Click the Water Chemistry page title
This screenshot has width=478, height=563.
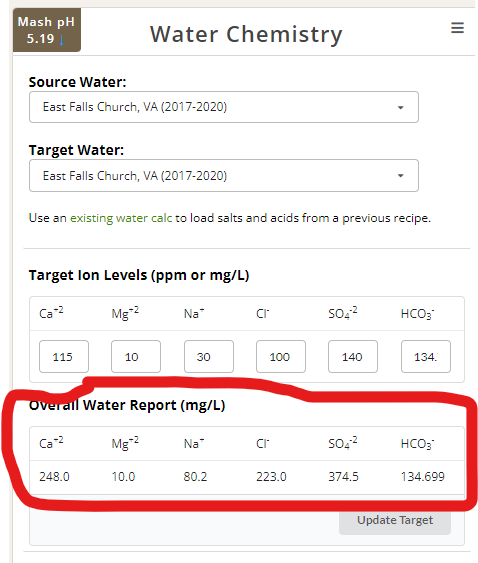(246, 35)
